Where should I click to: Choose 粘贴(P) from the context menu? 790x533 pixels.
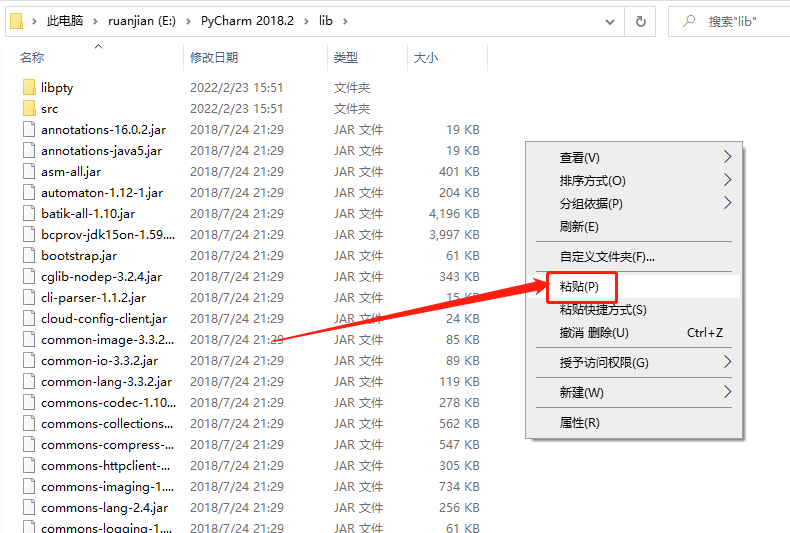pos(634,287)
